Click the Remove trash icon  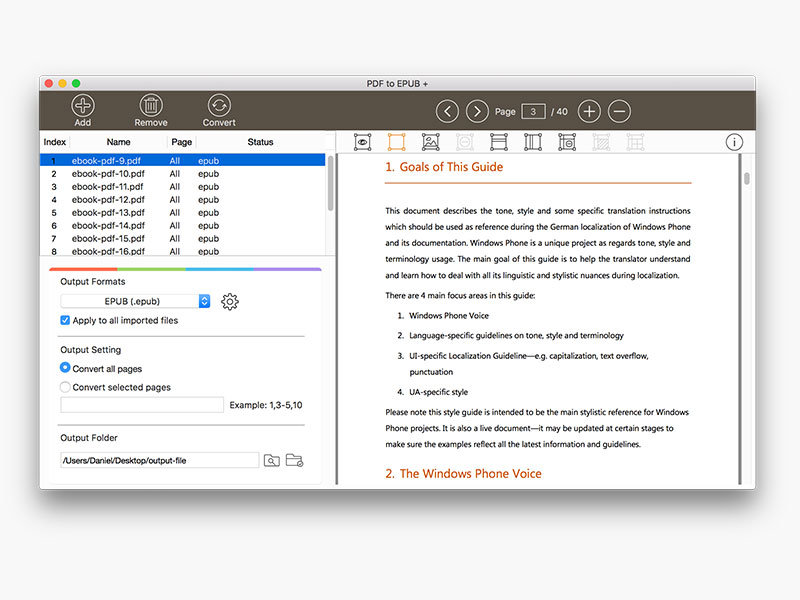pos(150,106)
